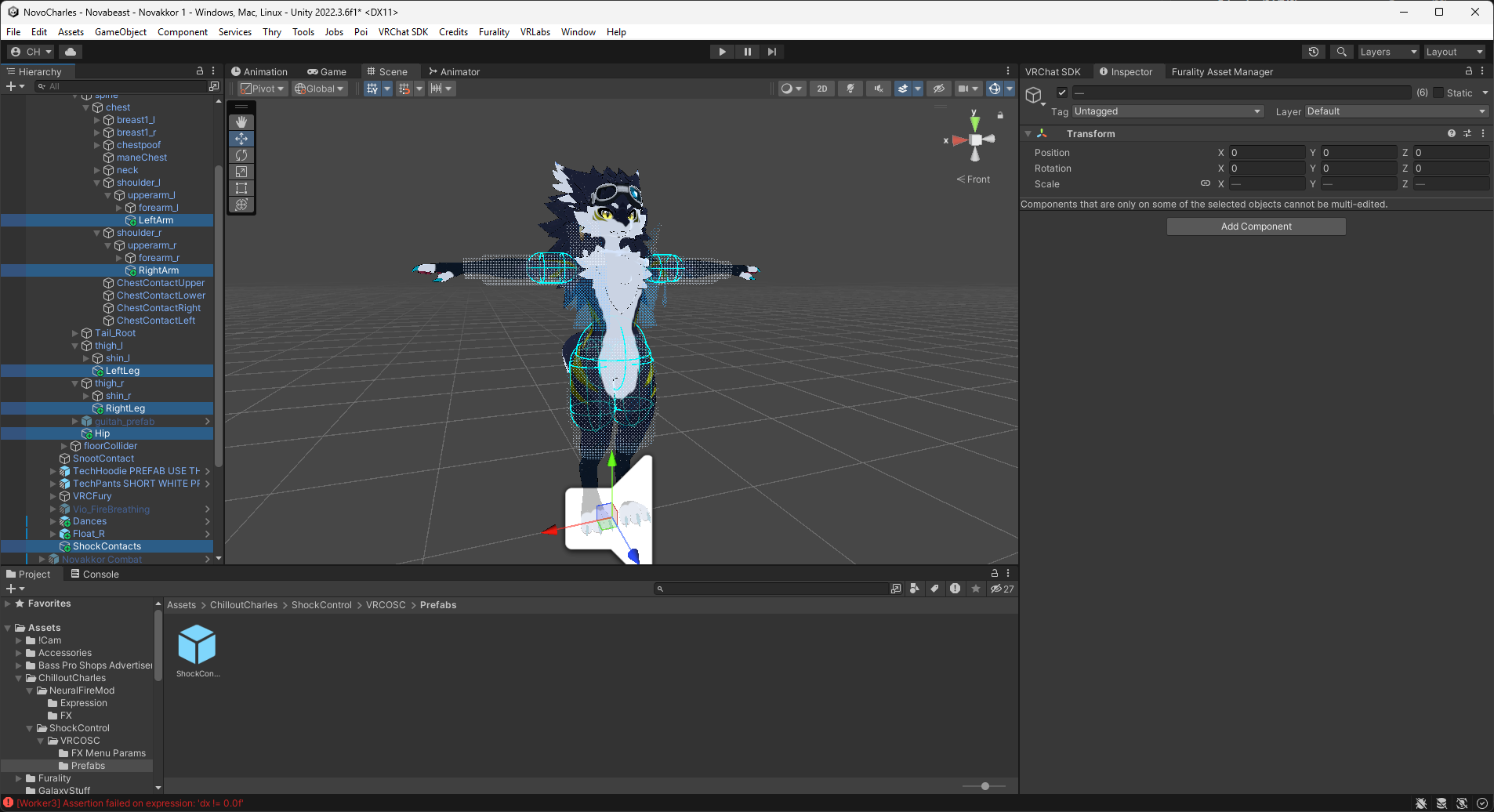Open Transform component presets
Viewport: 1494px width, 812px height.
pos(1467,133)
